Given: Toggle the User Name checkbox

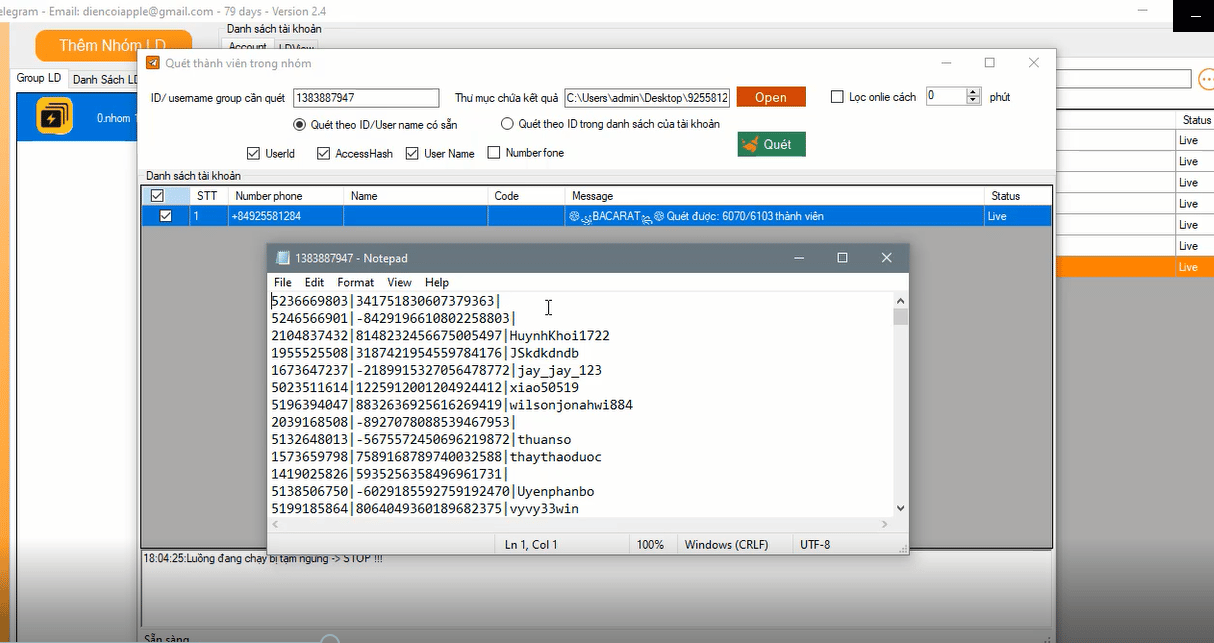Looking at the screenshot, I should pyautogui.click(x=412, y=153).
